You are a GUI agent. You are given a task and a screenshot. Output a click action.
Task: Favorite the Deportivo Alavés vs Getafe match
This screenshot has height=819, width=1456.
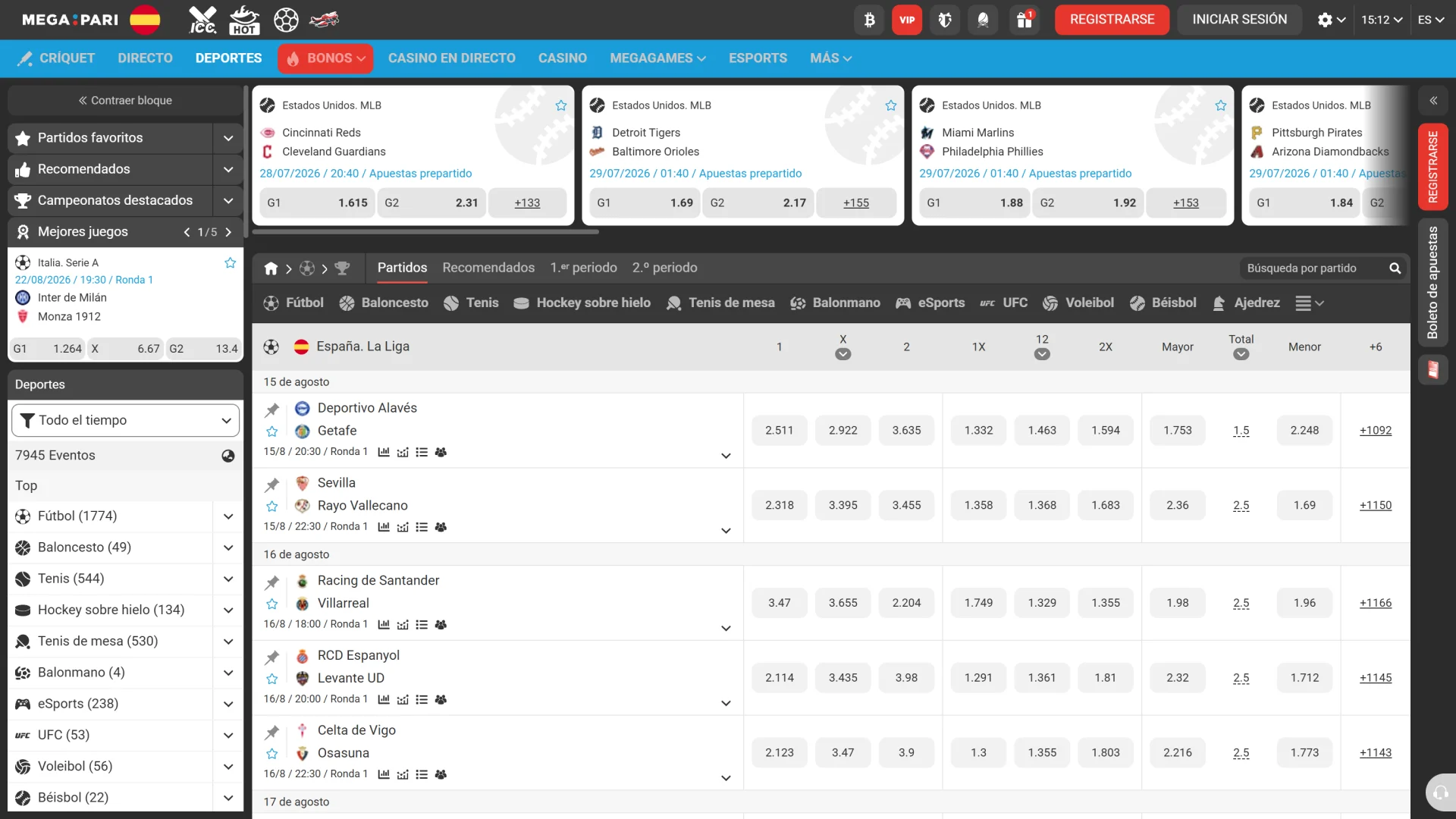point(272,431)
